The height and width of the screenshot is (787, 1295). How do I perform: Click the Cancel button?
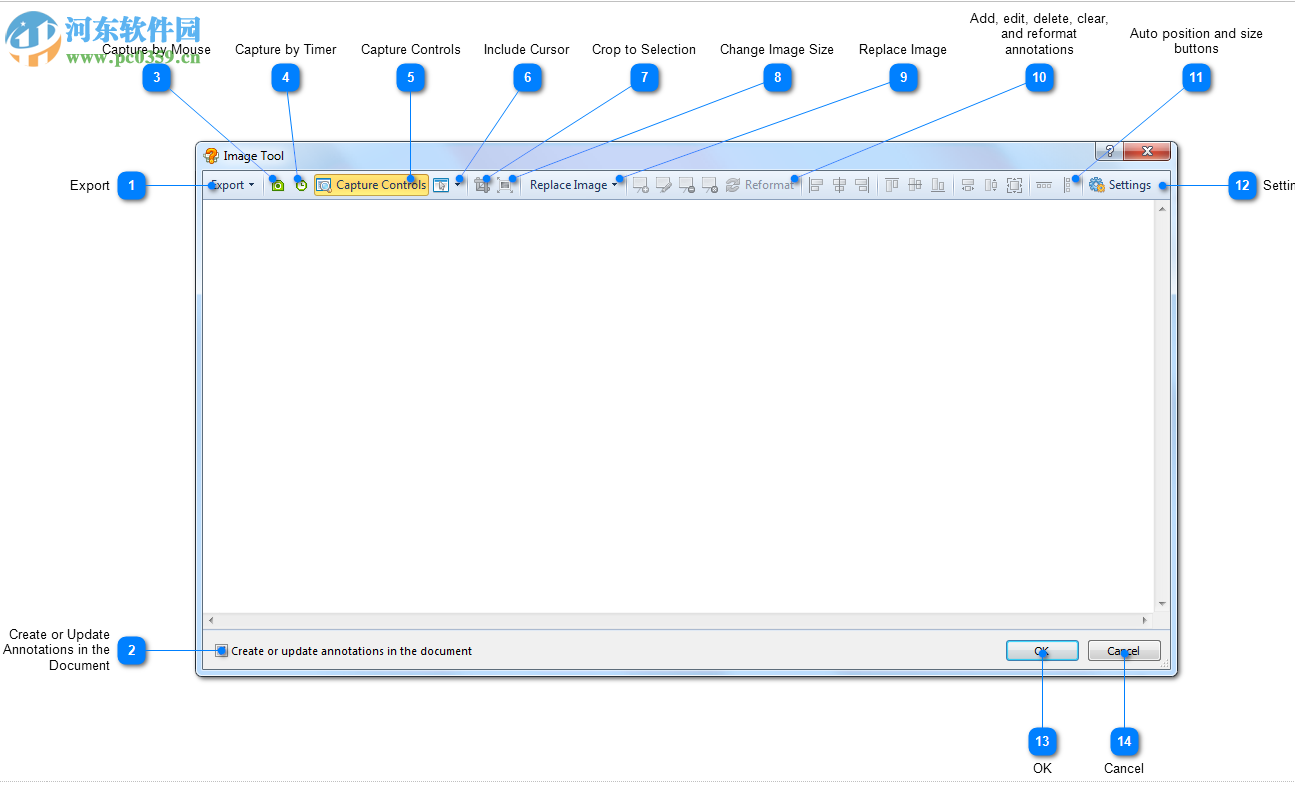[1123, 651]
